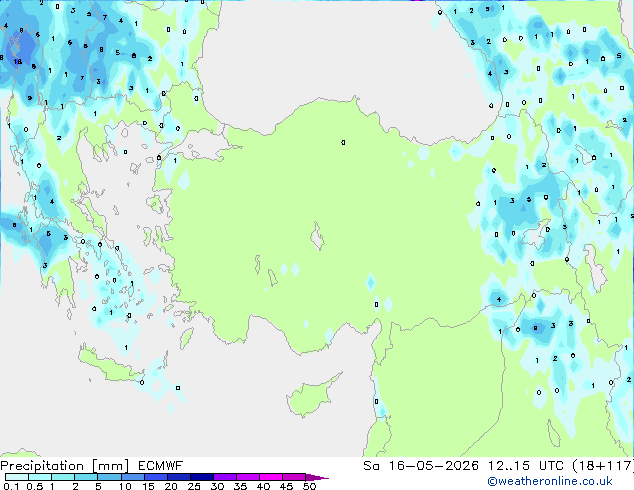Image resolution: width=634 pixels, height=490 pixels.
Task: Click the 45–50 mm legend swatch
Action: pyautogui.click(x=294, y=477)
